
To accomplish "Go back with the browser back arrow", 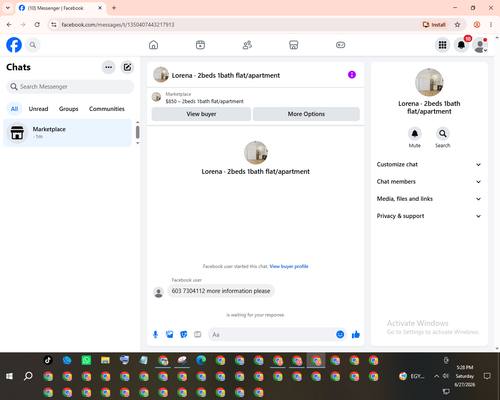I will click(x=9, y=25).
